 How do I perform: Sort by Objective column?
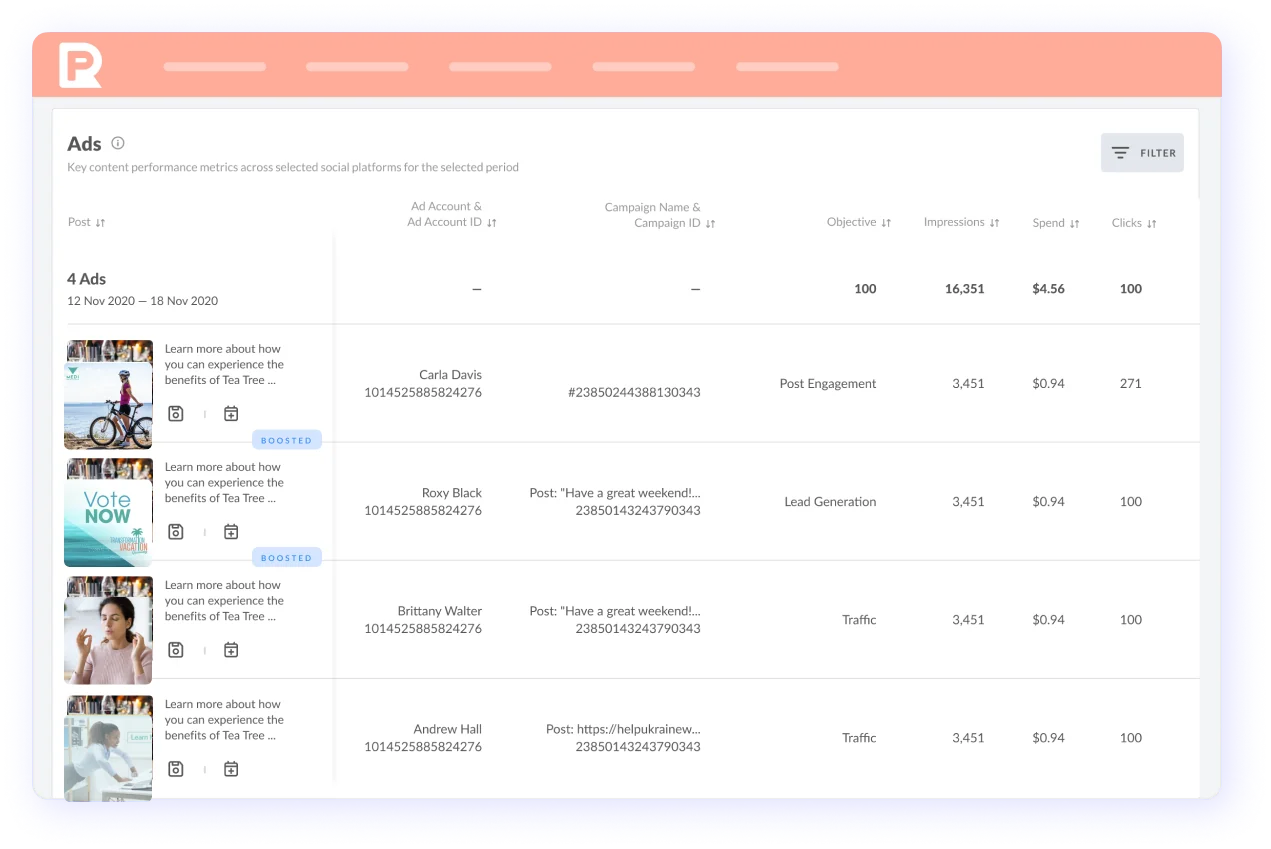click(886, 223)
